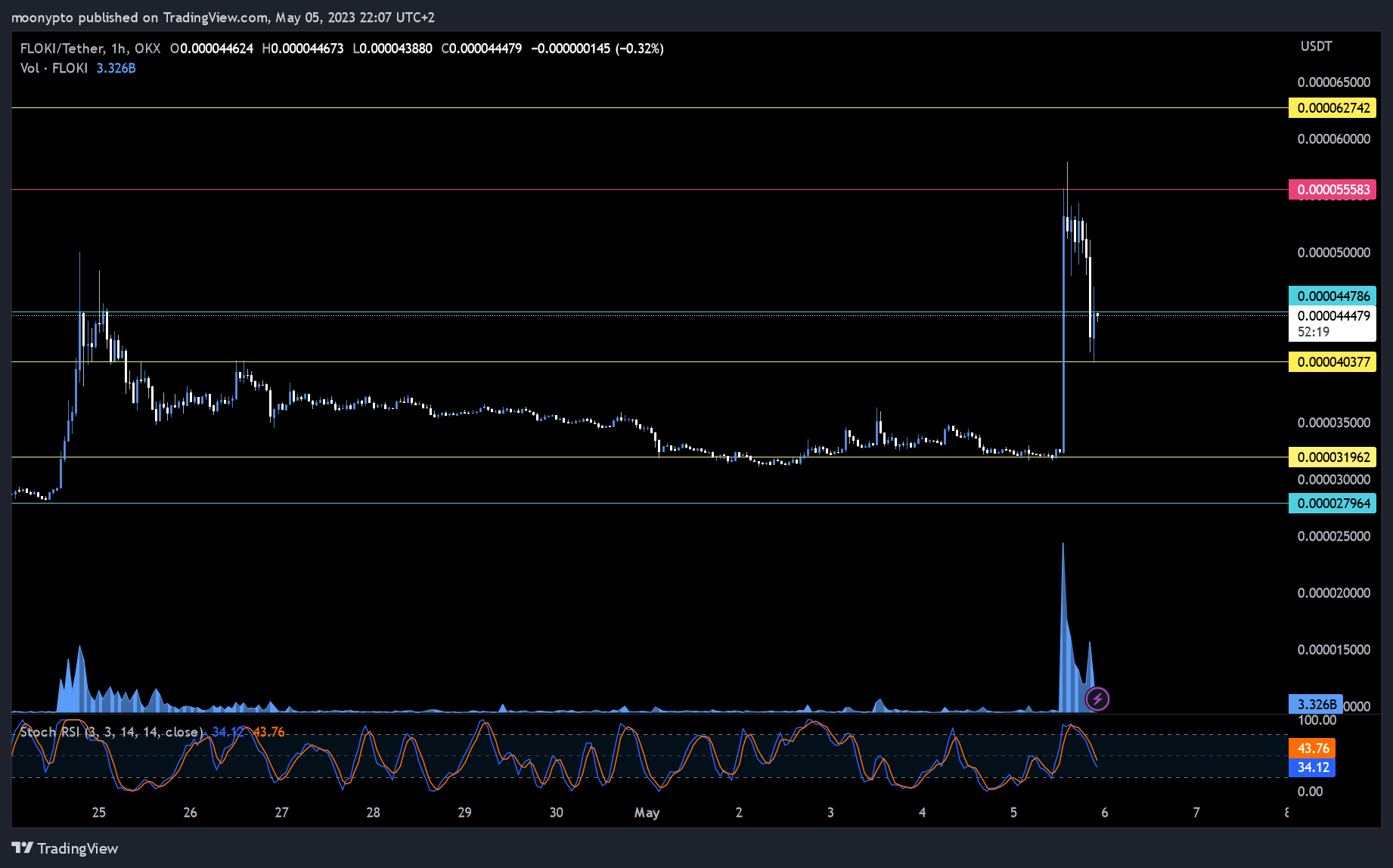
Task: Click the current price 0.000044479 label
Action: 1333,315
